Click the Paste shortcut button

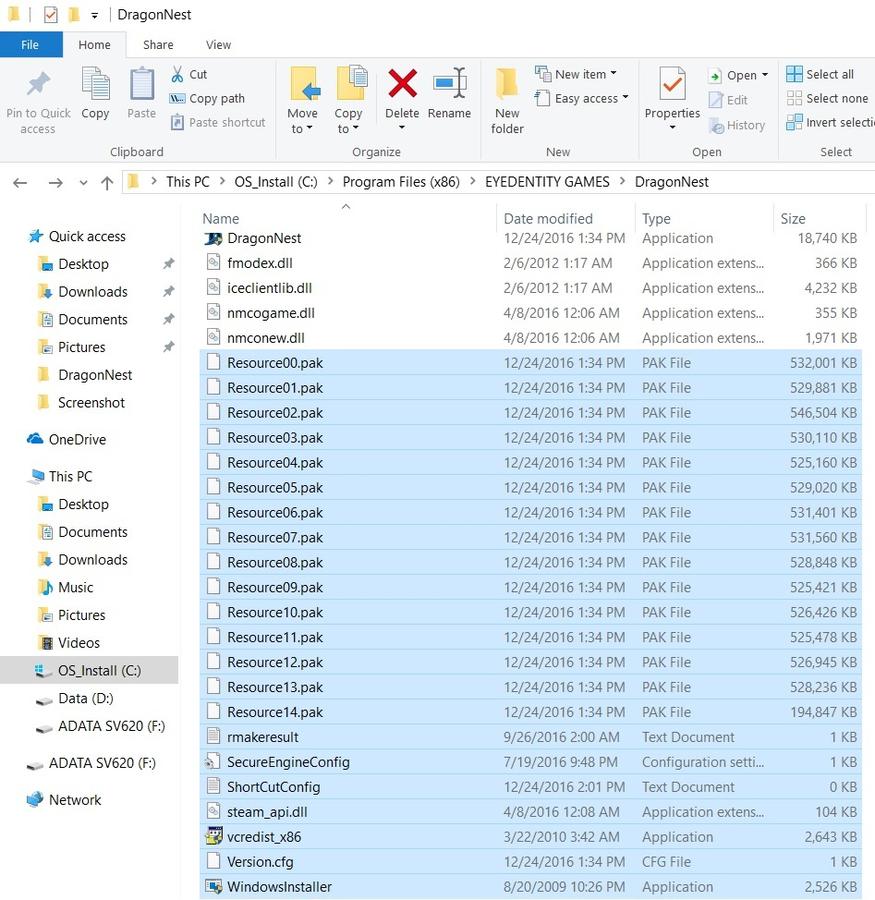[x=218, y=122]
